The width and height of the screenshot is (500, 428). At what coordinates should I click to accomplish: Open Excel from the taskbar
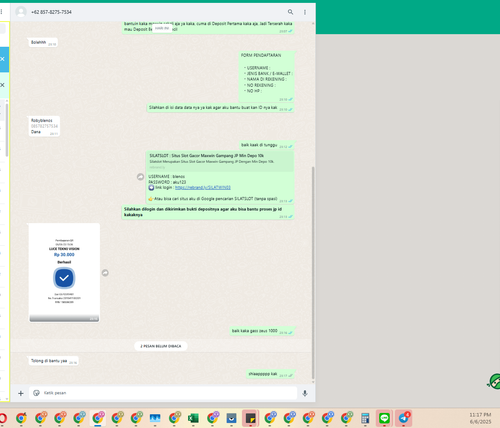point(193,418)
